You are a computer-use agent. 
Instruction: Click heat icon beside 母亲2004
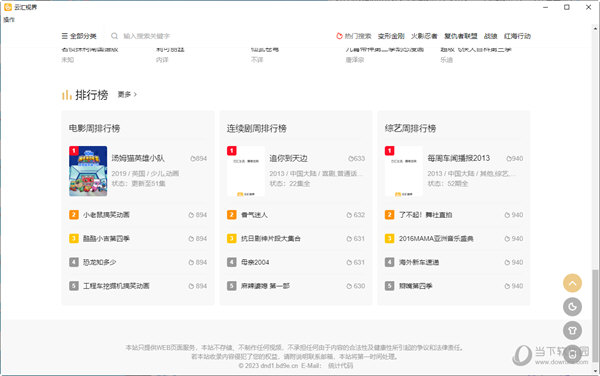[x=349, y=262]
